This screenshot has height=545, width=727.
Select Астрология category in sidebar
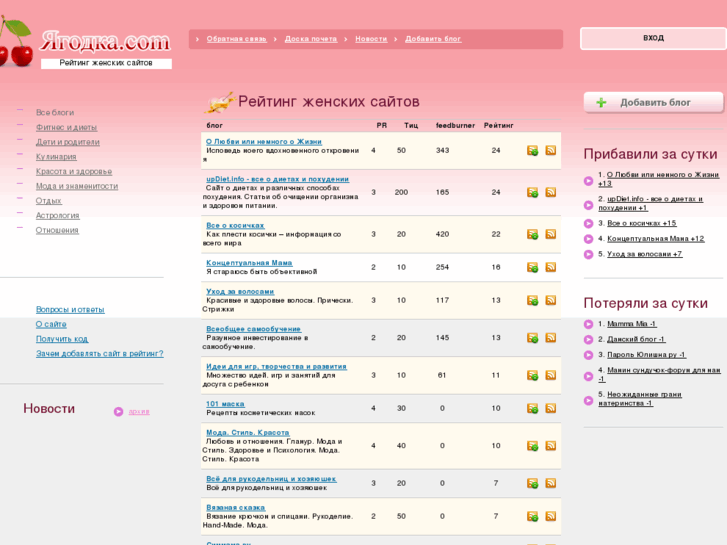pos(57,216)
